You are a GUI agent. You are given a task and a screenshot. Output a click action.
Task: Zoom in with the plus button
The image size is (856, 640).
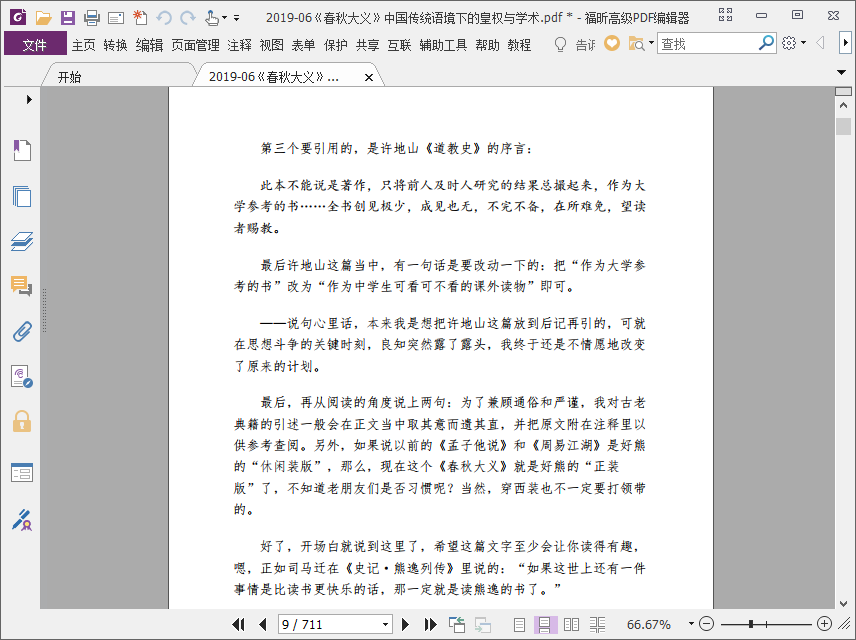824,624
